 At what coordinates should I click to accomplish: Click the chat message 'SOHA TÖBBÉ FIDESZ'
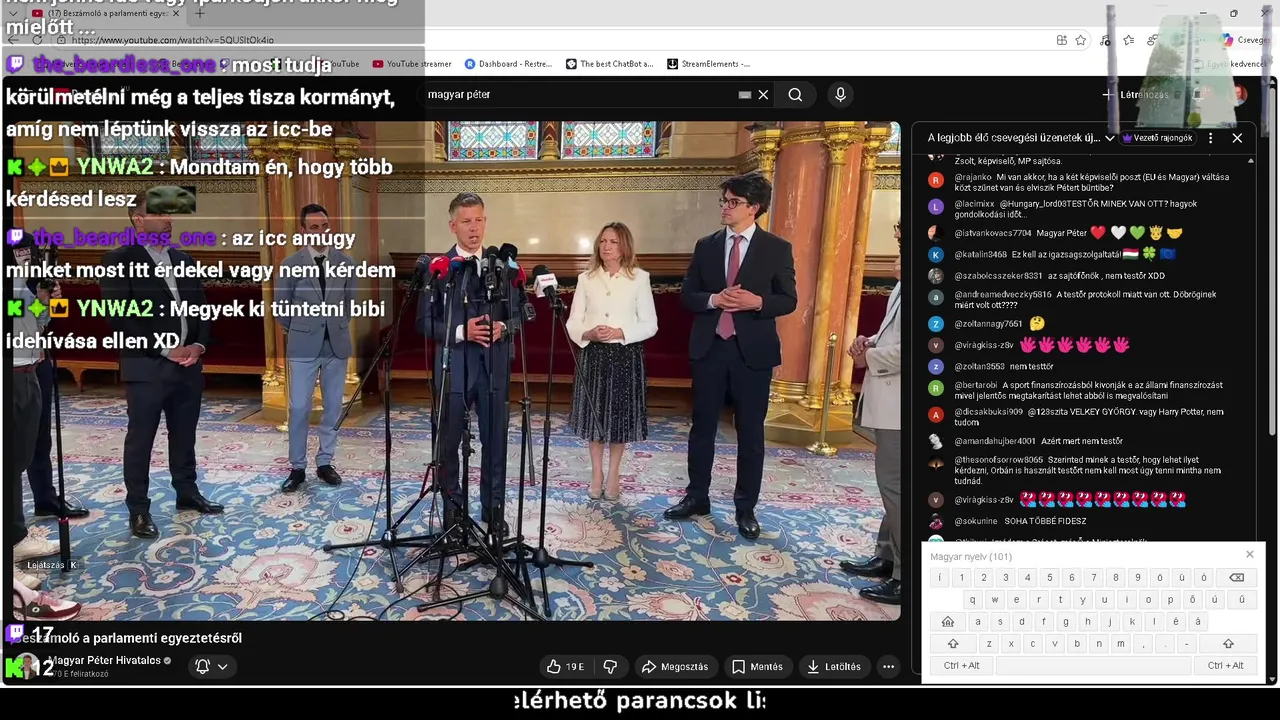[1045, 521]
